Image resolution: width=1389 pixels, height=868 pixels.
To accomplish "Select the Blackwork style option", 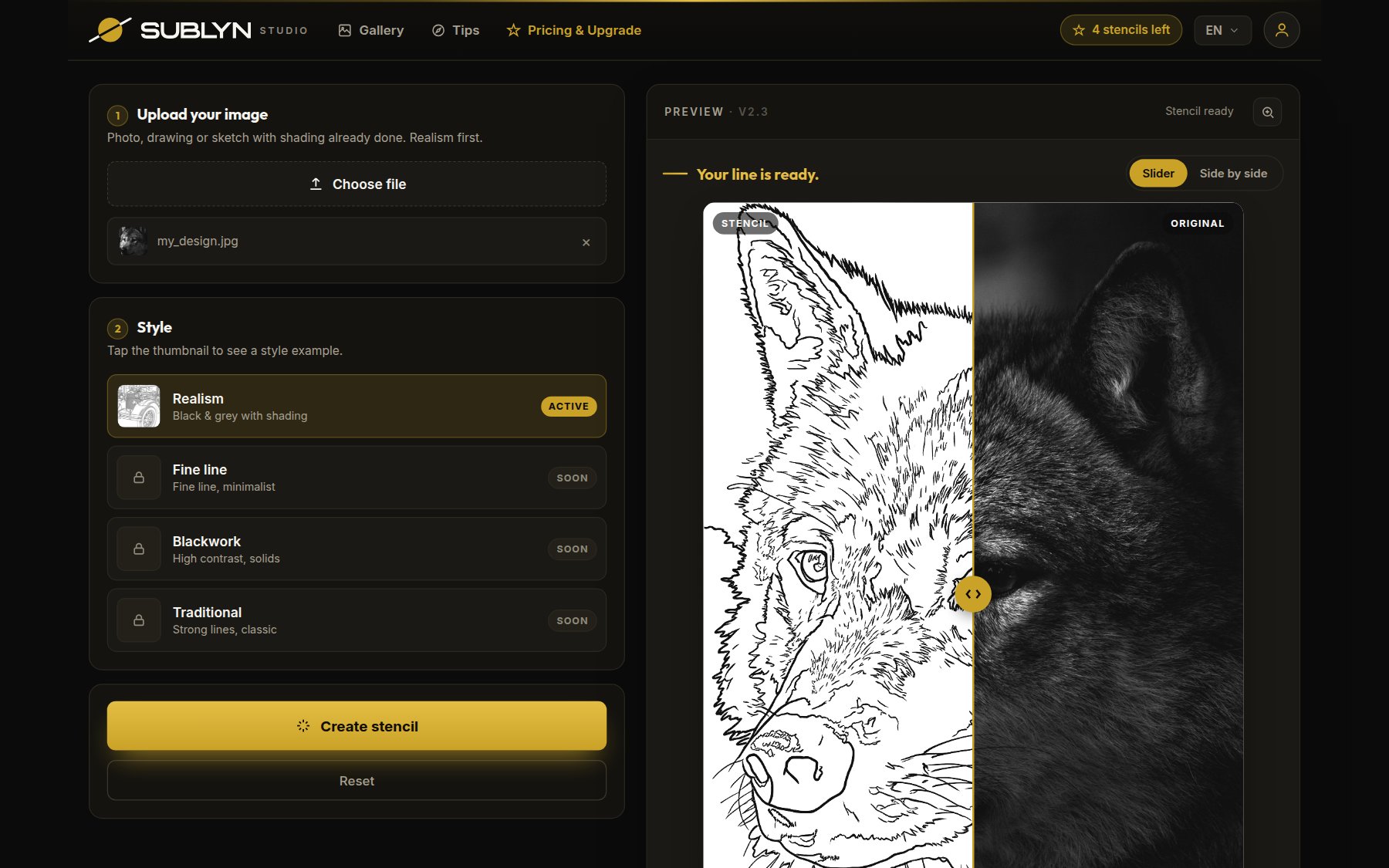I will [357, 549].
